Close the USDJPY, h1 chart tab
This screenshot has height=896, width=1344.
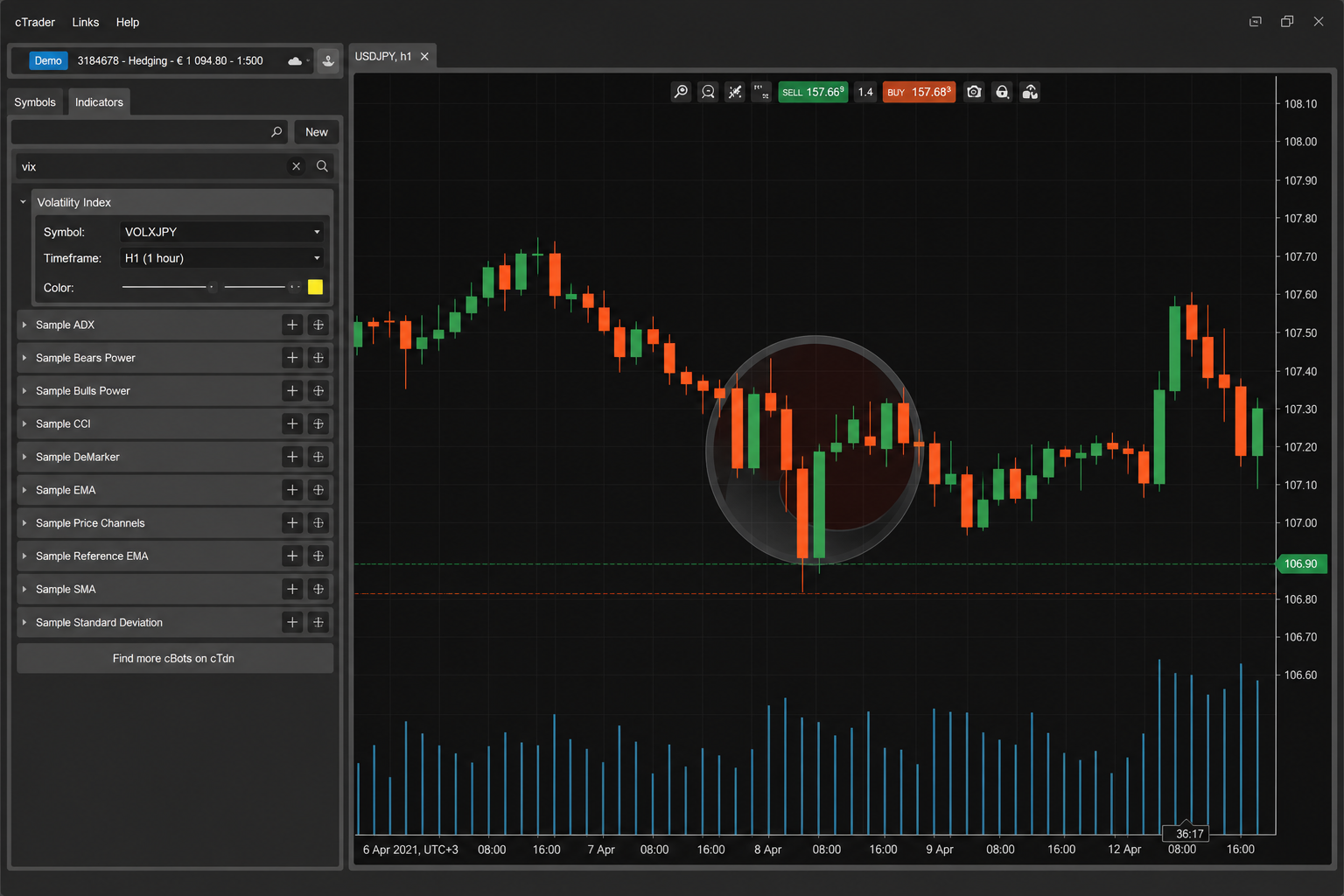424,56
